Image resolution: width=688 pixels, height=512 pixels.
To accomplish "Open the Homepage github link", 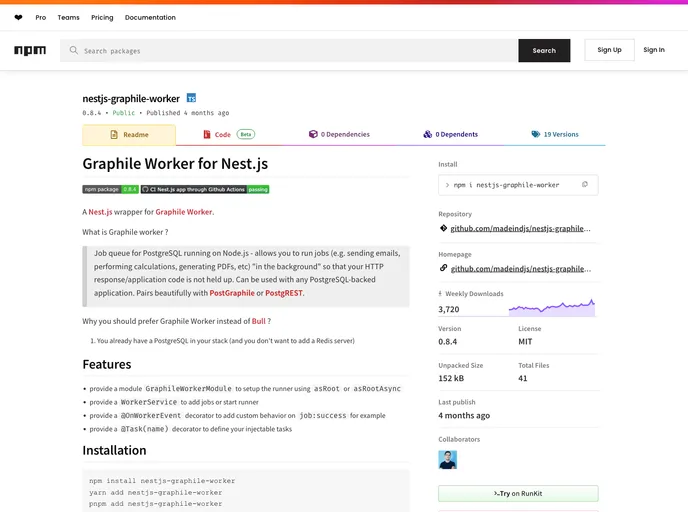I will tap(521, 269).
